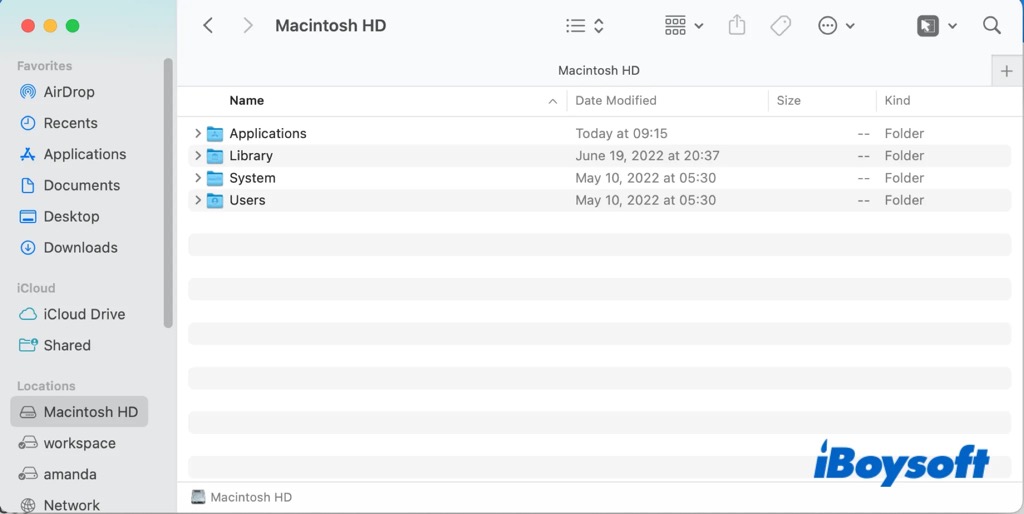Screen dimensions: 1024x514
Task: Click Macintosh HD in path bar
Action: 251,497
